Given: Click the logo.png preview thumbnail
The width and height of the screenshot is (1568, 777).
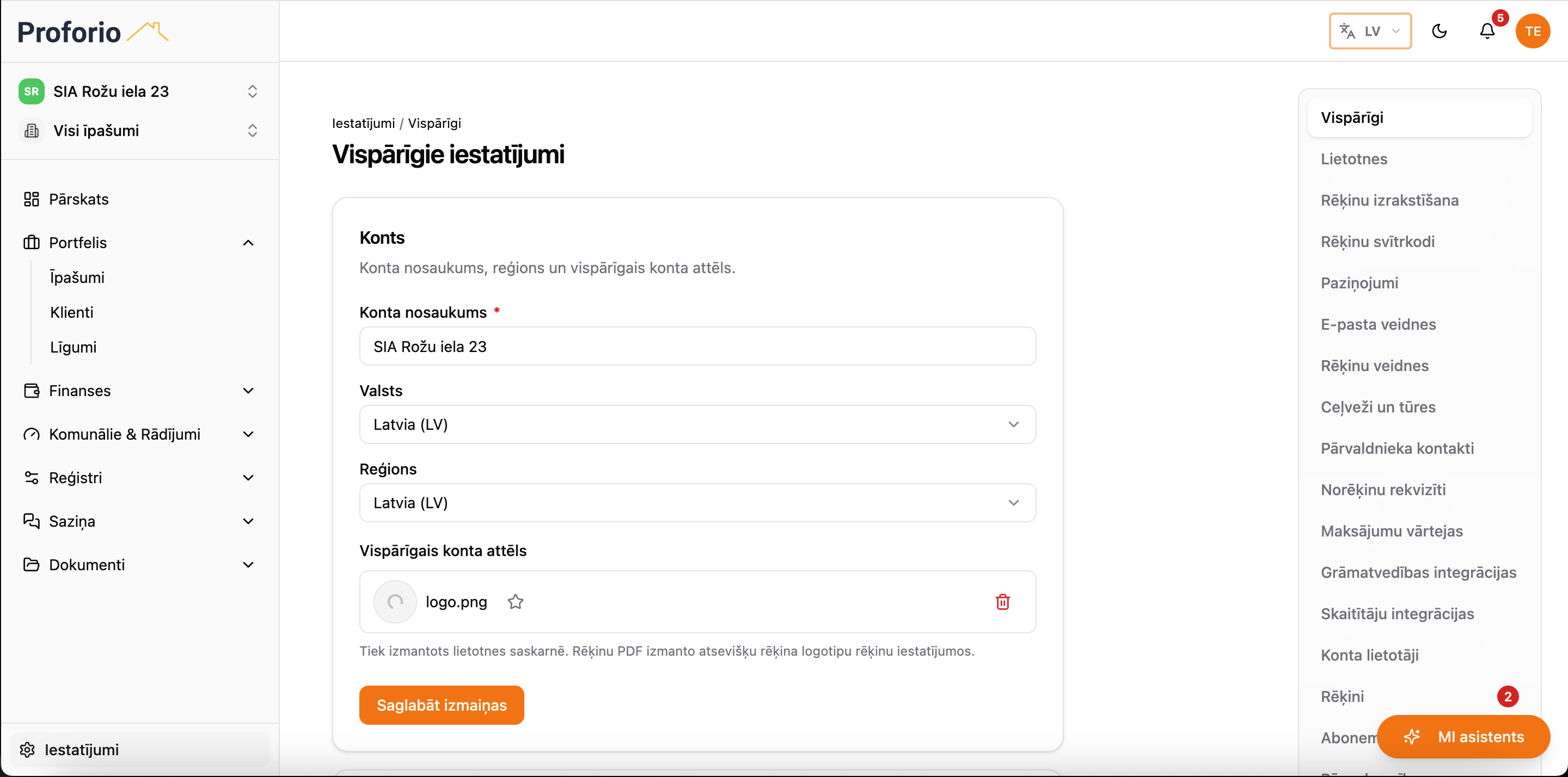Looking at the screenshot, I should coord(395,602).
